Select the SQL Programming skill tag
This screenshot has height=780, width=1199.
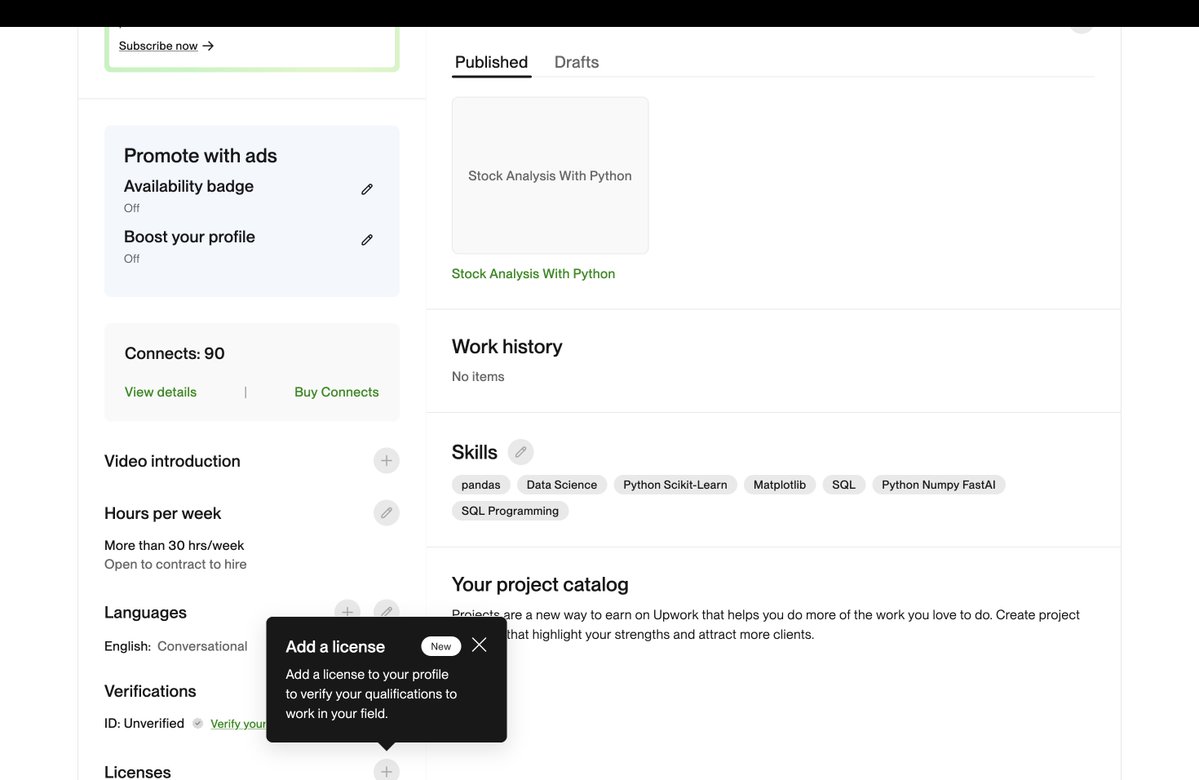510,511
